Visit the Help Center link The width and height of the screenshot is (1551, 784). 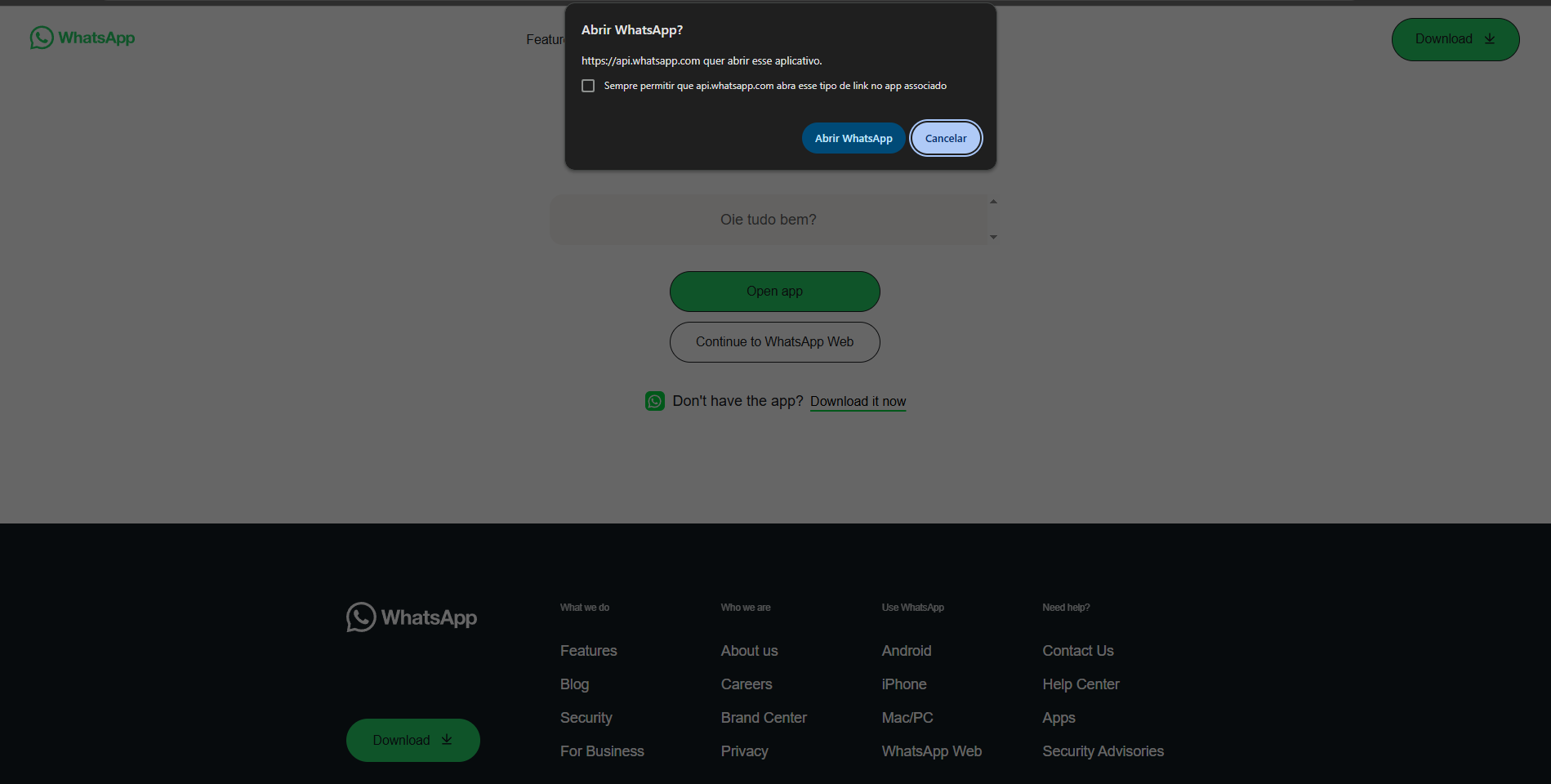click(x=1081, y=684)
